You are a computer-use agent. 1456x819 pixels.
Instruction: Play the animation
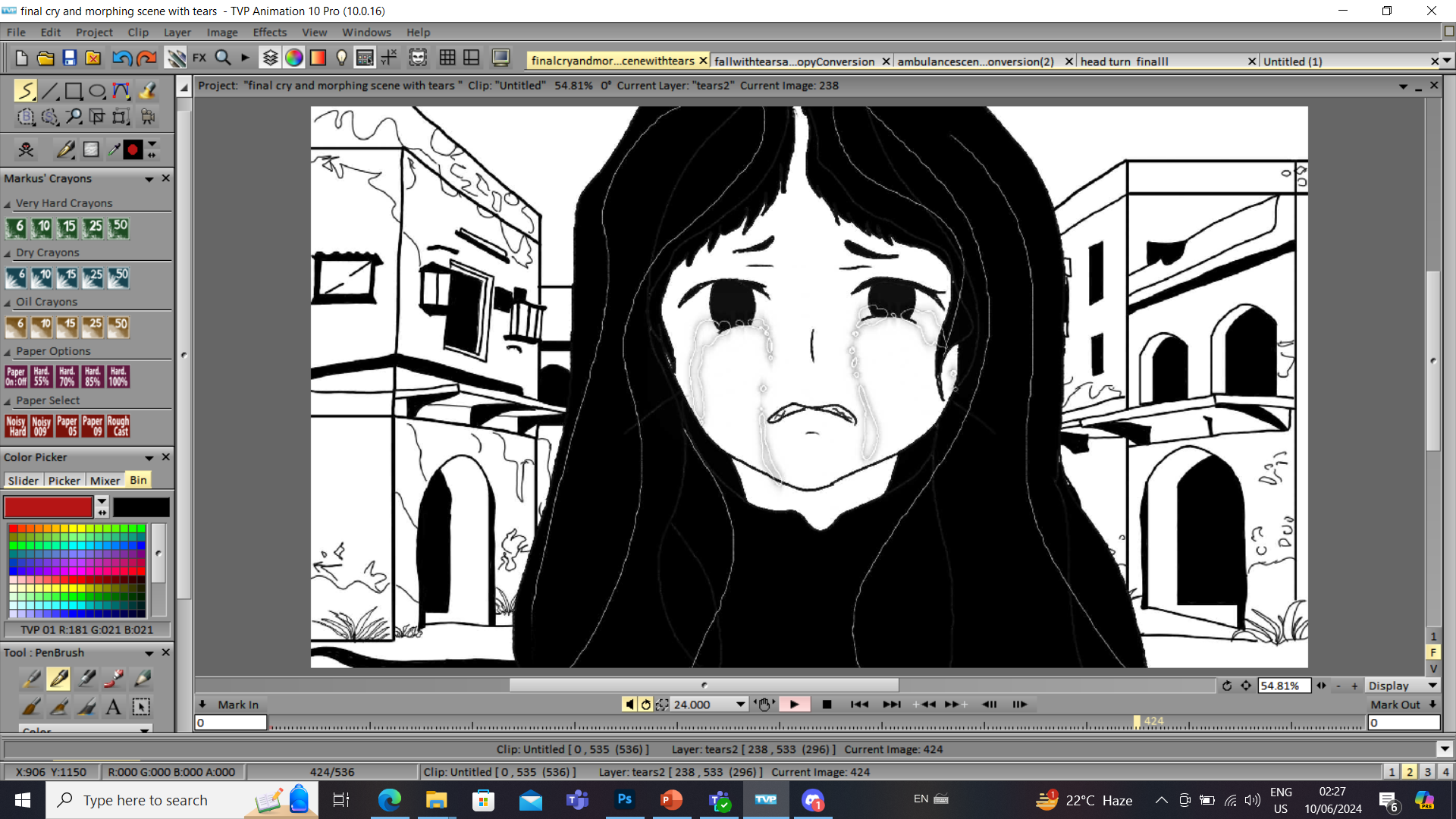point(794,704)
